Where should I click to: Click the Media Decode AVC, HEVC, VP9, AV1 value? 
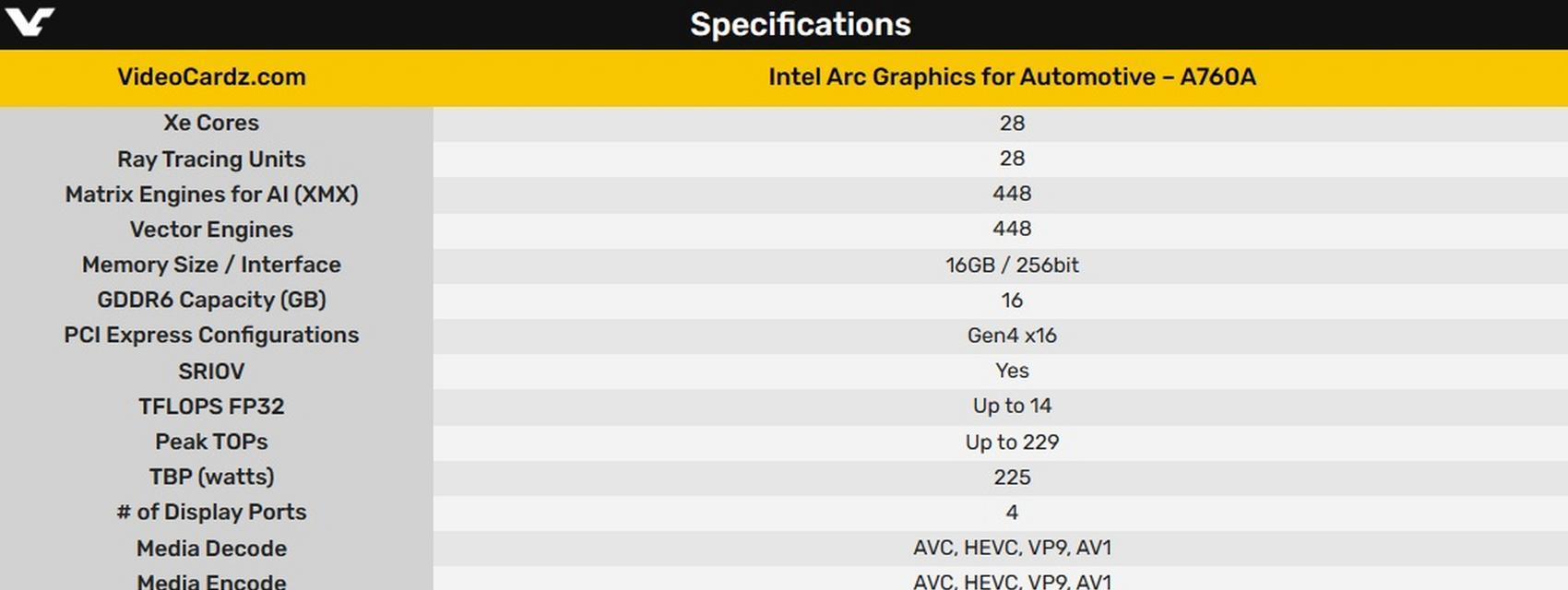point(1012,548)
